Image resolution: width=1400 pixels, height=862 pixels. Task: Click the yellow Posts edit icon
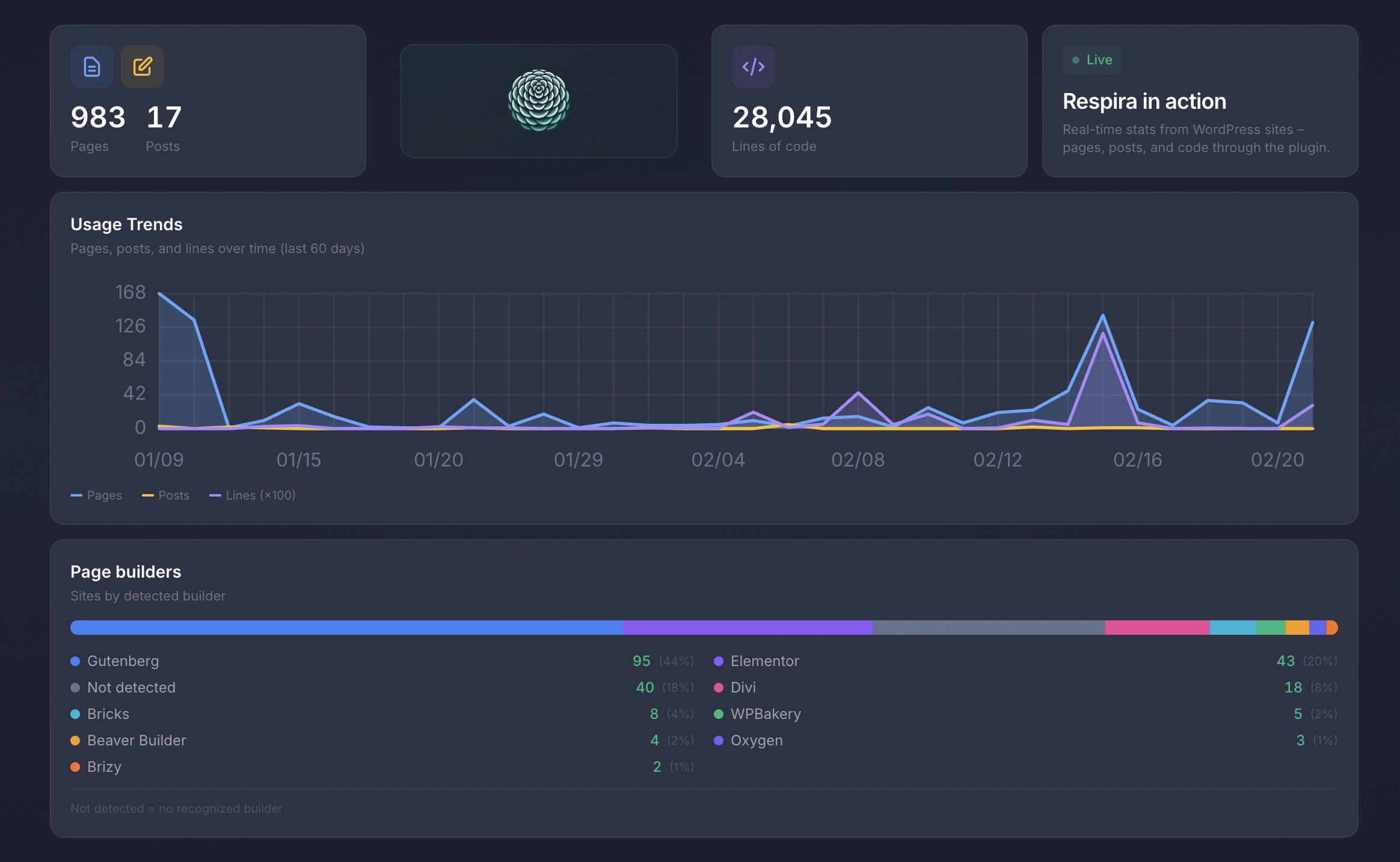142,67
